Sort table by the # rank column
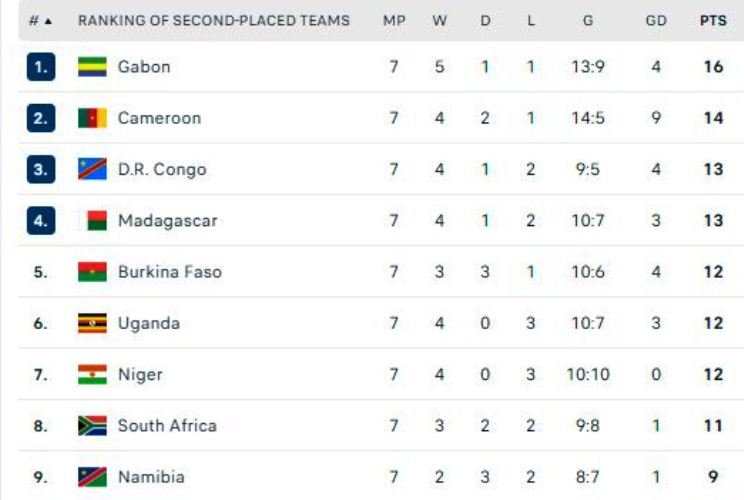Viewport: 744px width, 500px height. [x=40, y=21]
